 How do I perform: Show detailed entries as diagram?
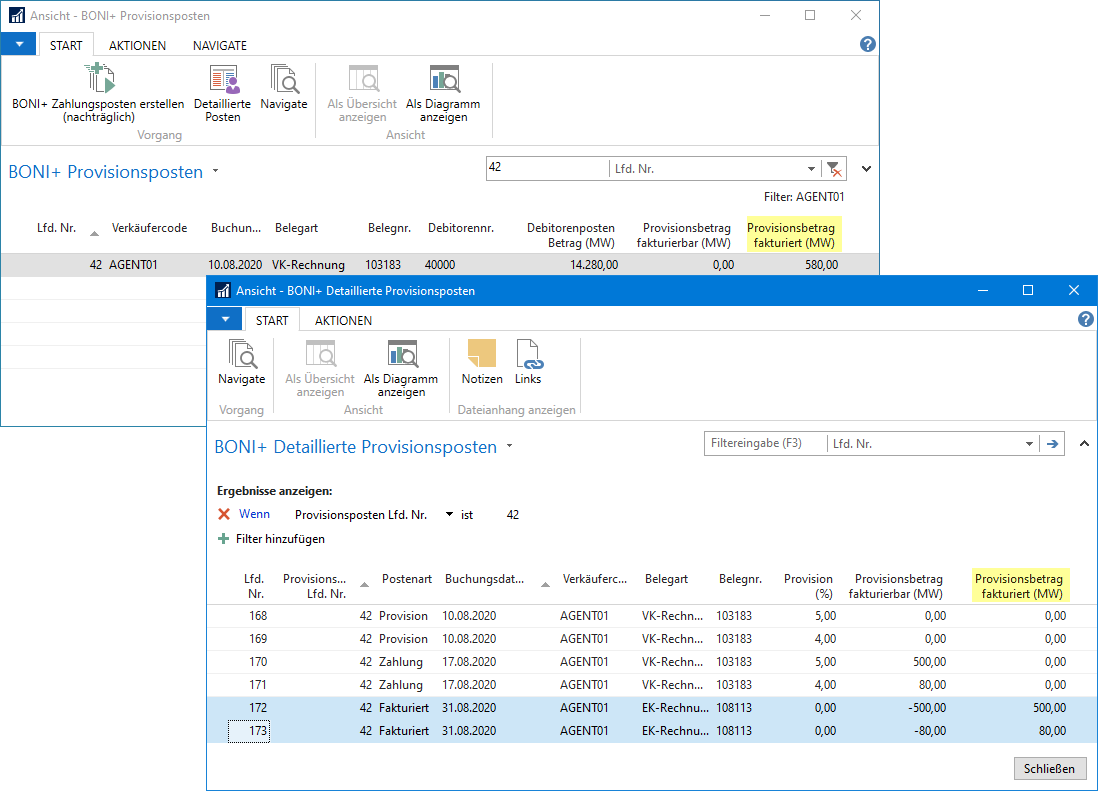(x=401, y=355)
